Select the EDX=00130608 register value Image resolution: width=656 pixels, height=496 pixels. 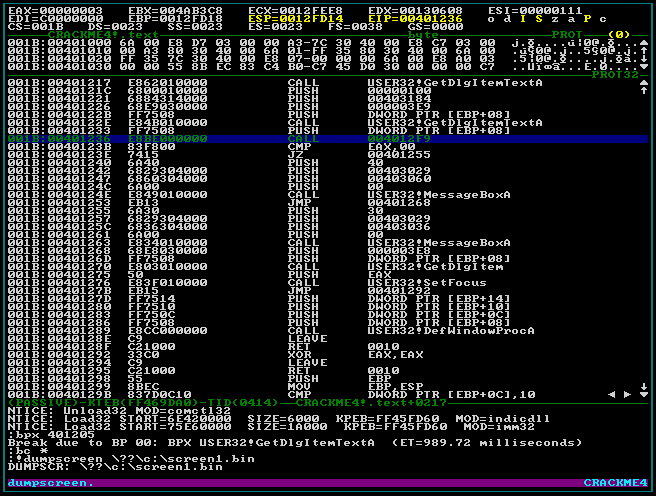415,10
